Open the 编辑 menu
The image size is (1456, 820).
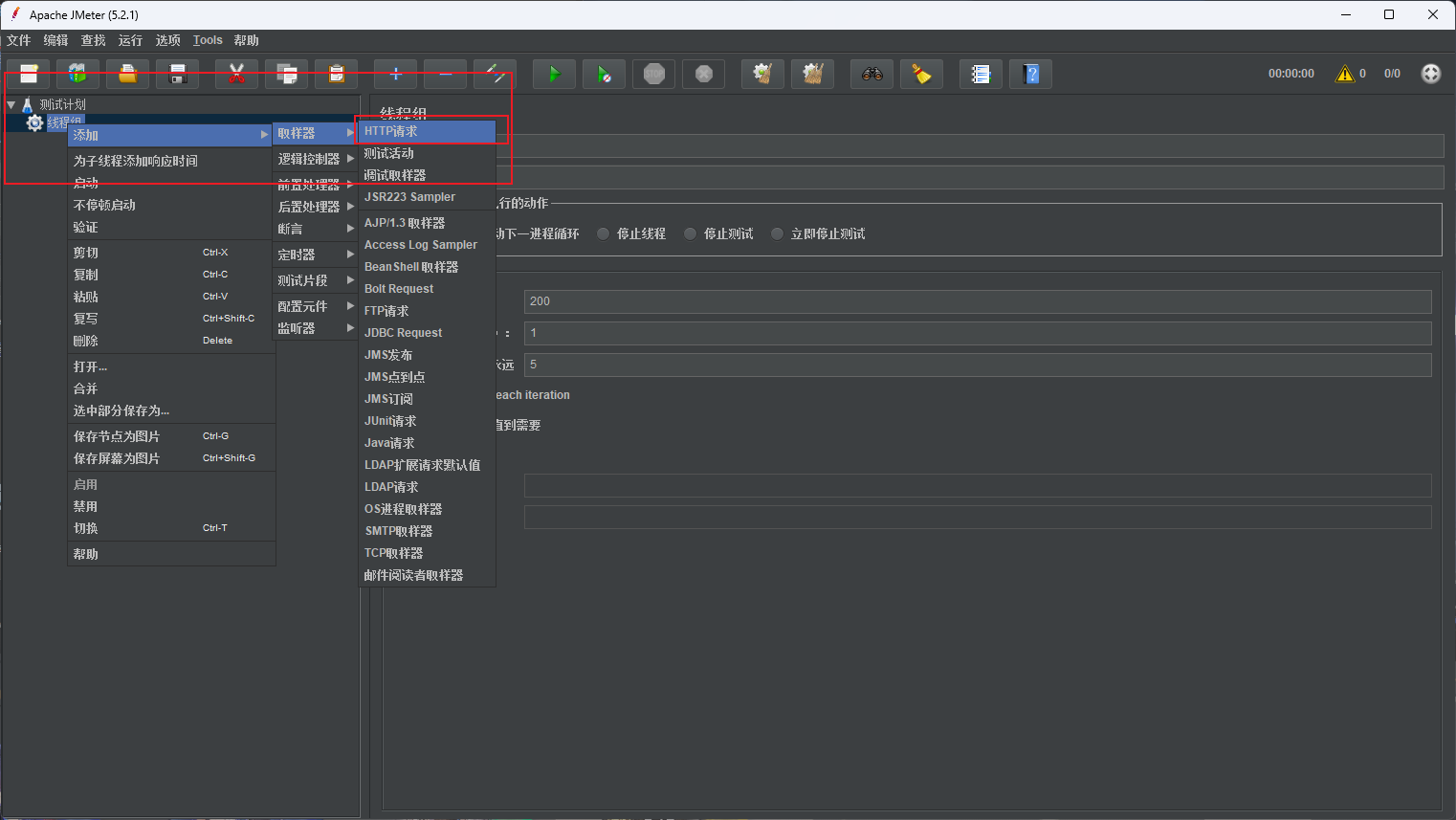coord(56,40)
